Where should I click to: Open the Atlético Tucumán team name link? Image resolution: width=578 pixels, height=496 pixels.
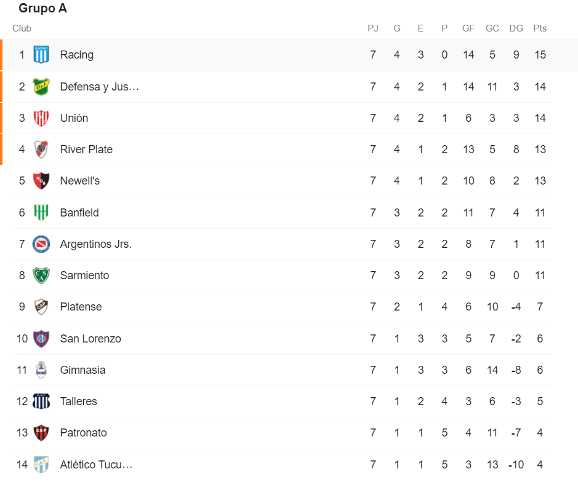pyautogui.click(x=96, y=464)
